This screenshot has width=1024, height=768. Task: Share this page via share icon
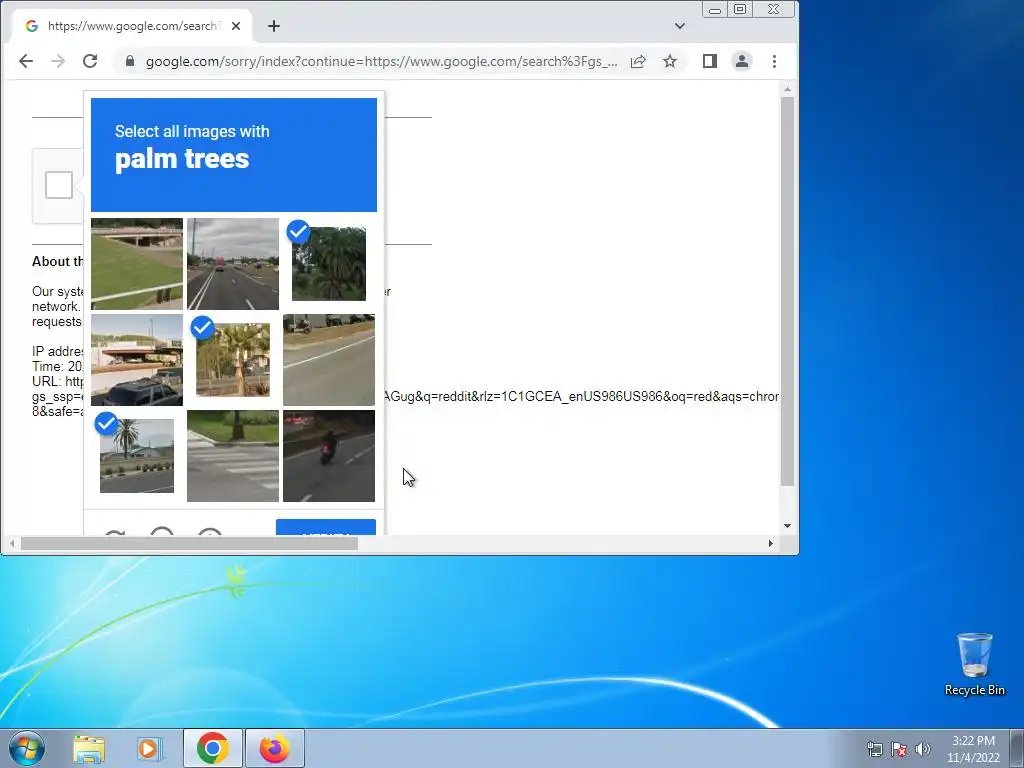point(638,61)
